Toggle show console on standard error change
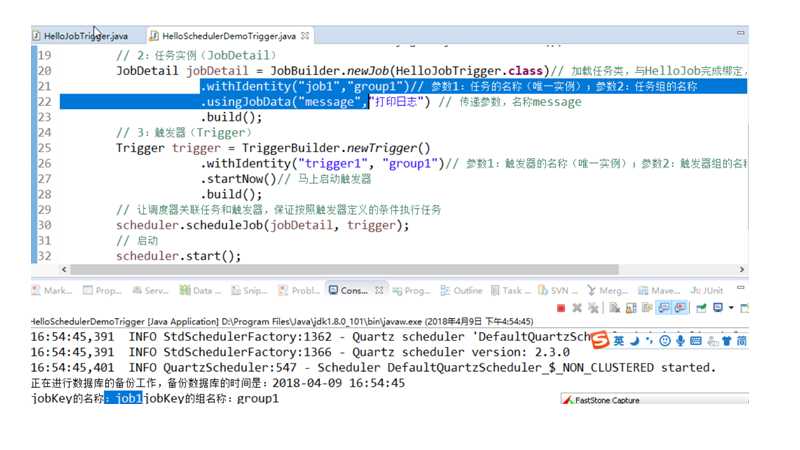Image resolution: width=800 pixels, height=450 pixels. pos(681,308)
